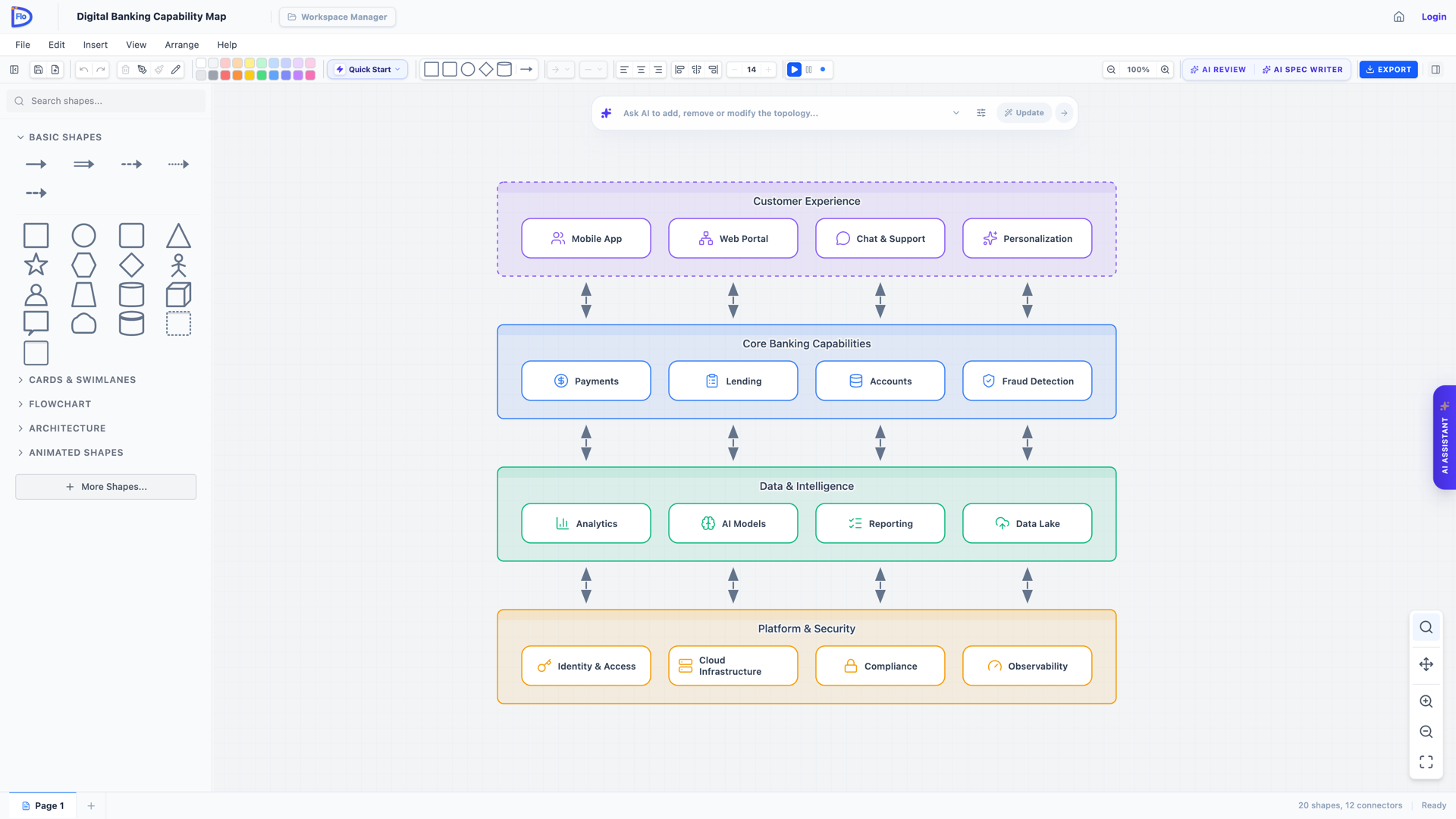Click the Export button
Screen dimensions: 1456x819
click(1389, 70)
